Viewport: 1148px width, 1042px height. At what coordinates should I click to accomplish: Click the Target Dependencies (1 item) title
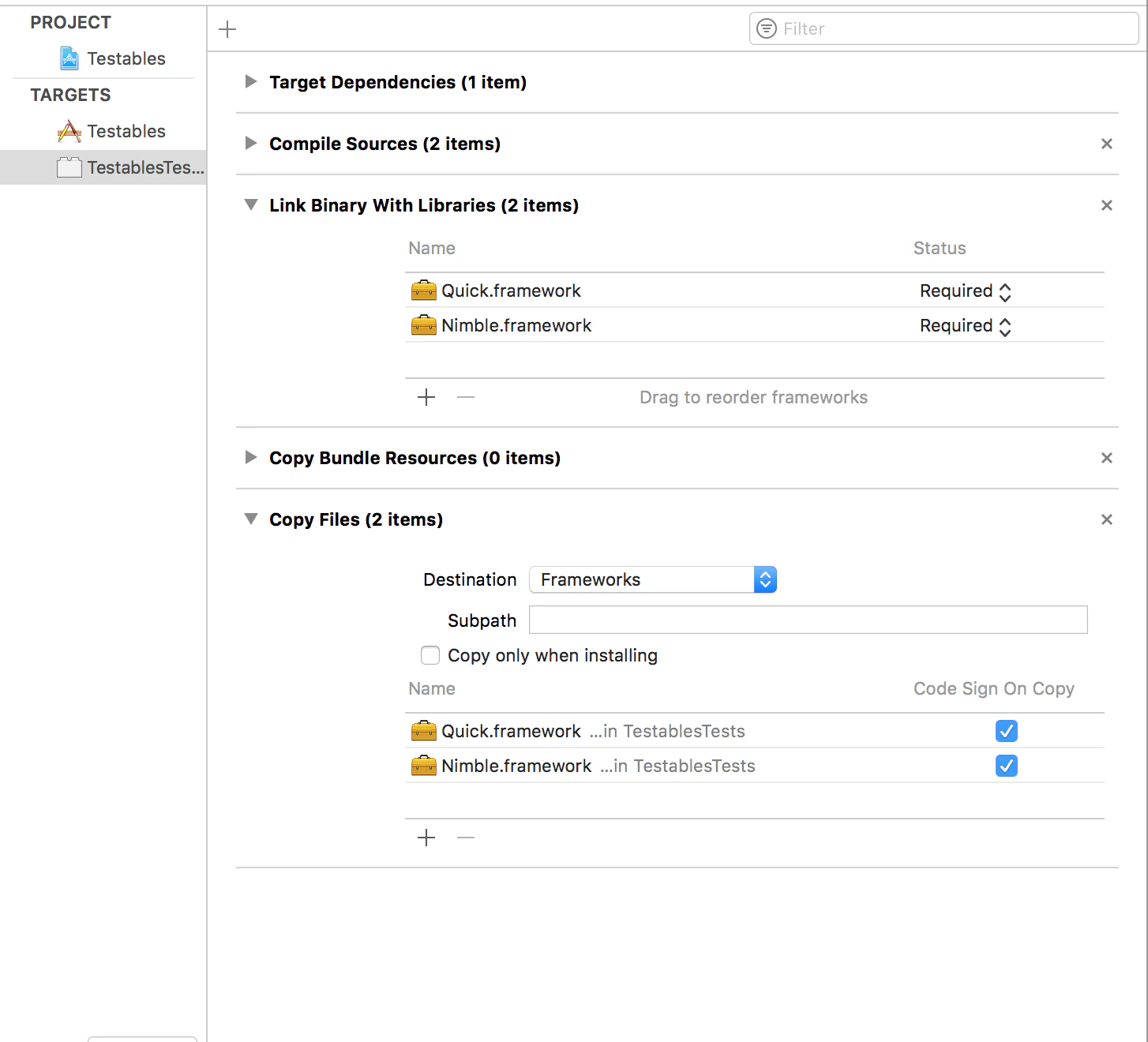(x=398, y=82)
